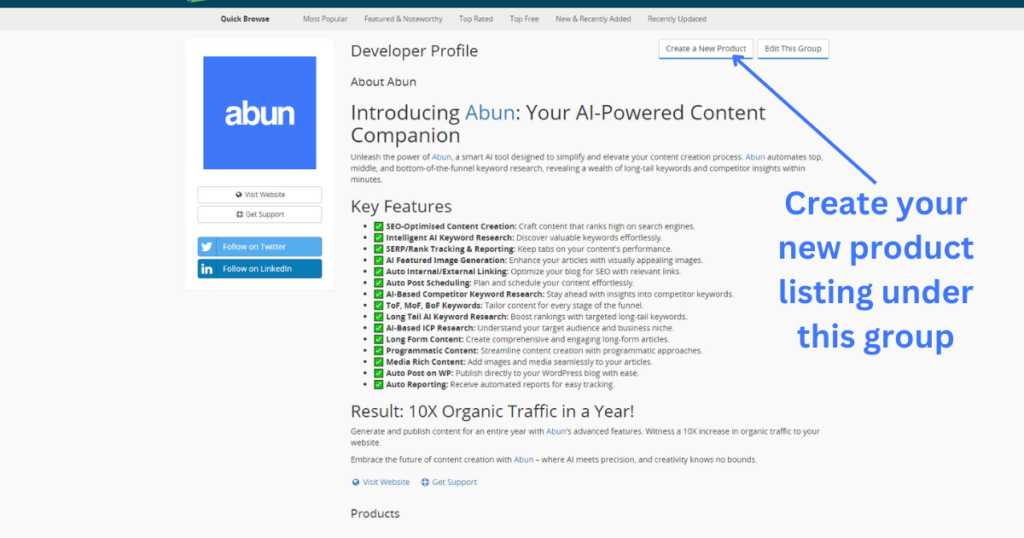Click the 'Auto Reporting:' feature text
Viewport: 1024px width, 538px height.
click(417, 385)
